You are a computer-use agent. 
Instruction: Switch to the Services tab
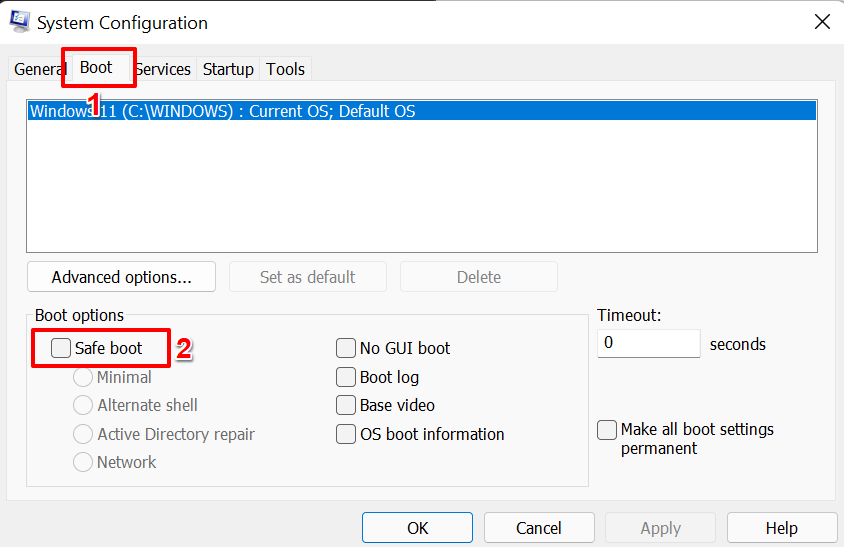coord(163,69)
